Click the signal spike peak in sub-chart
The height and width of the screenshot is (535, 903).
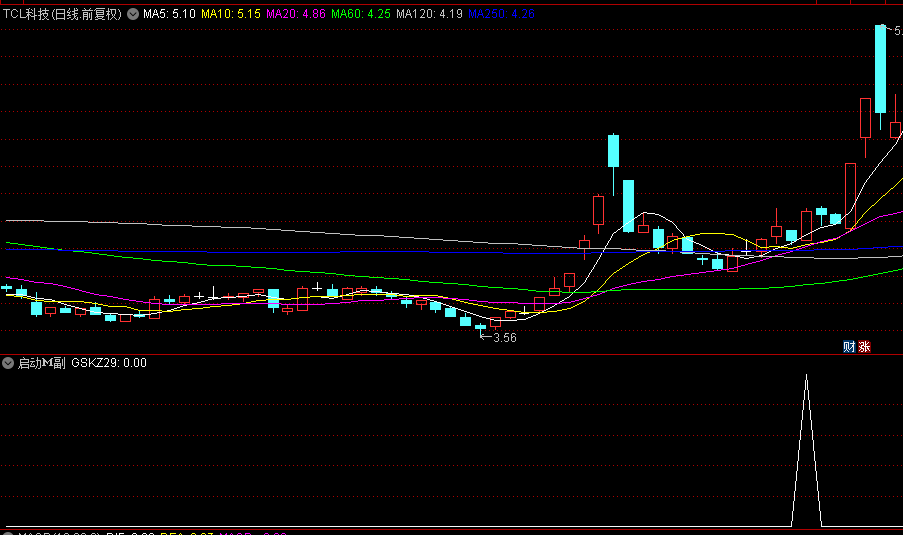pyautogui.click(x=806, y=376)
